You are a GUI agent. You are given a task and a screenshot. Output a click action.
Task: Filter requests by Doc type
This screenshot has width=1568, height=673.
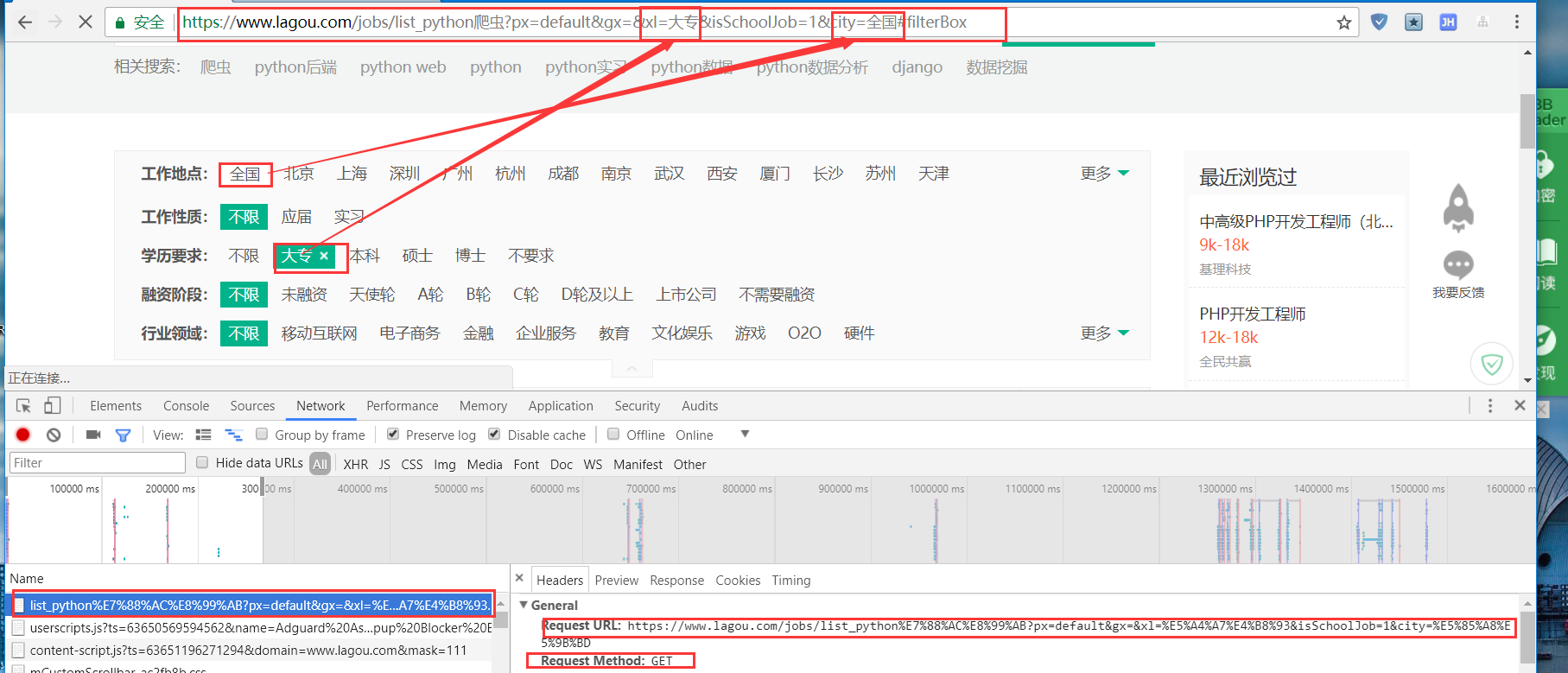(x=562, y=464)
